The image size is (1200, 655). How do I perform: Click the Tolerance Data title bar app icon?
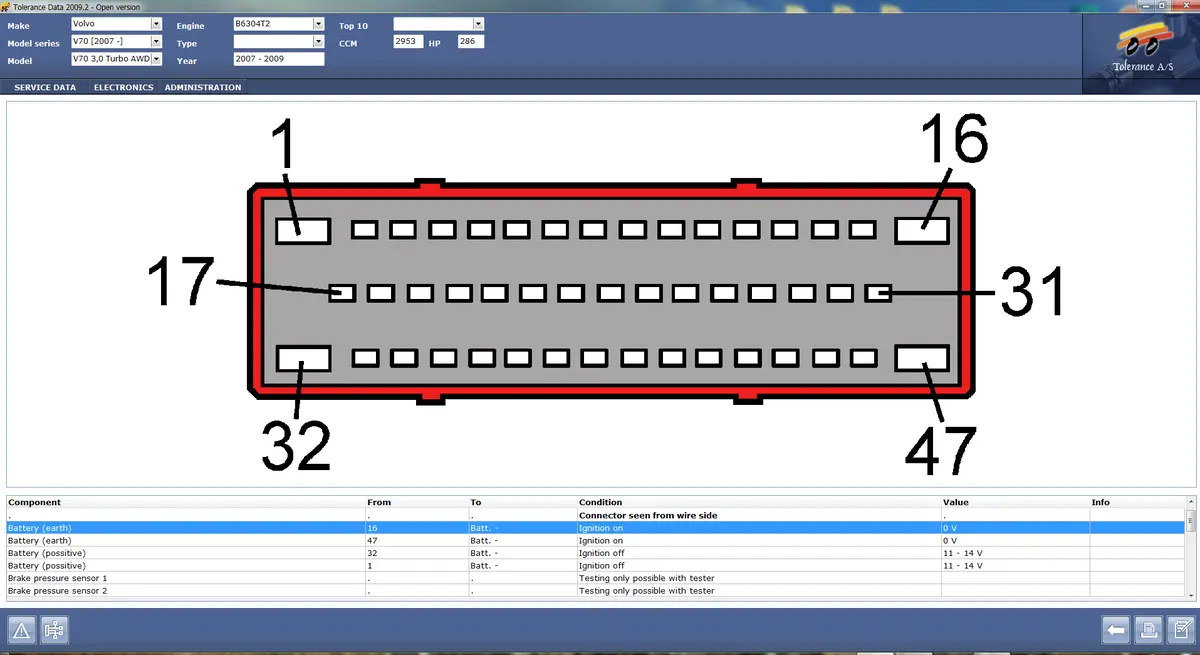click(6, 6)
